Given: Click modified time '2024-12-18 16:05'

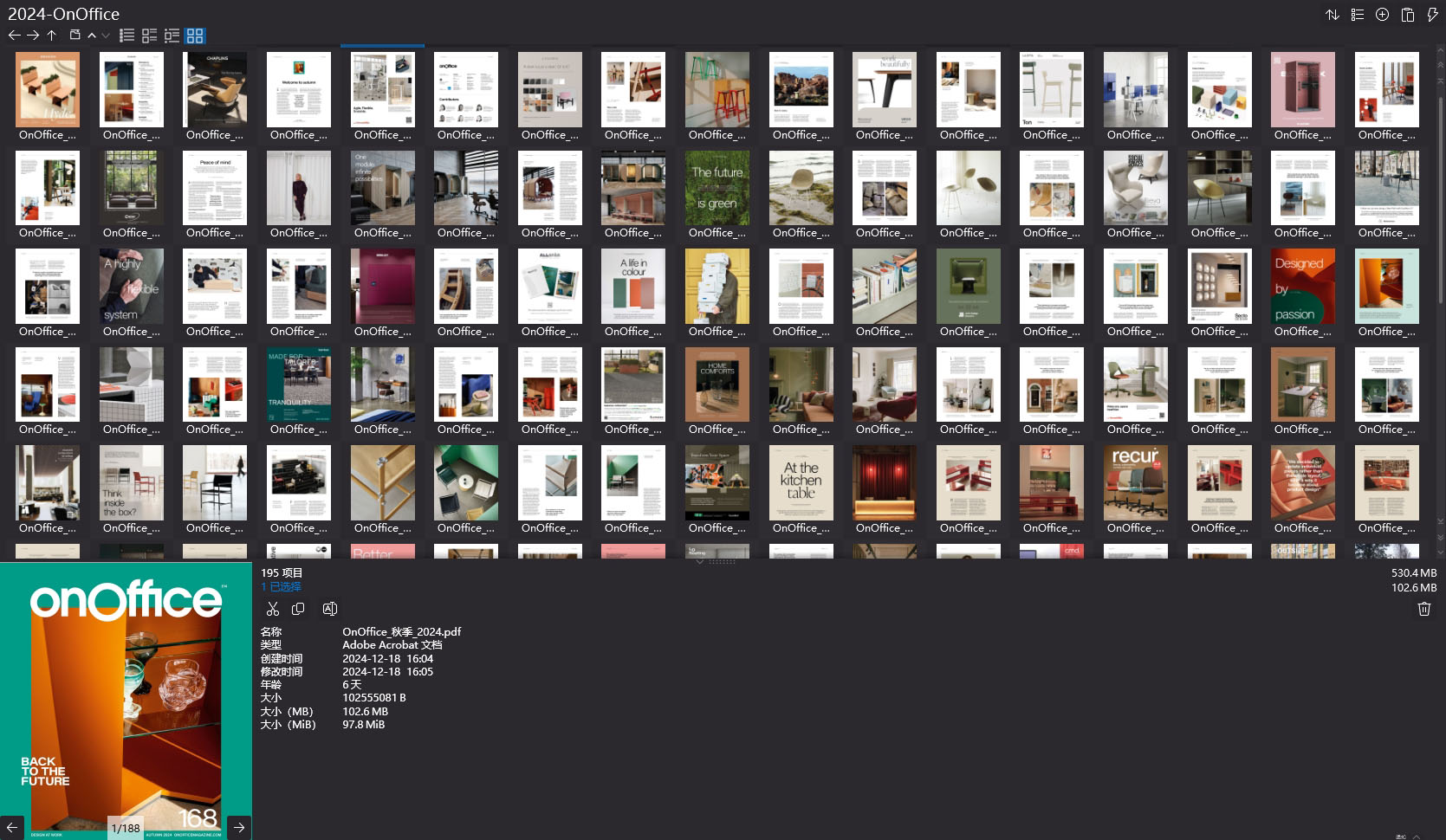Looking at the screenshot, I should tap(387, 672).
